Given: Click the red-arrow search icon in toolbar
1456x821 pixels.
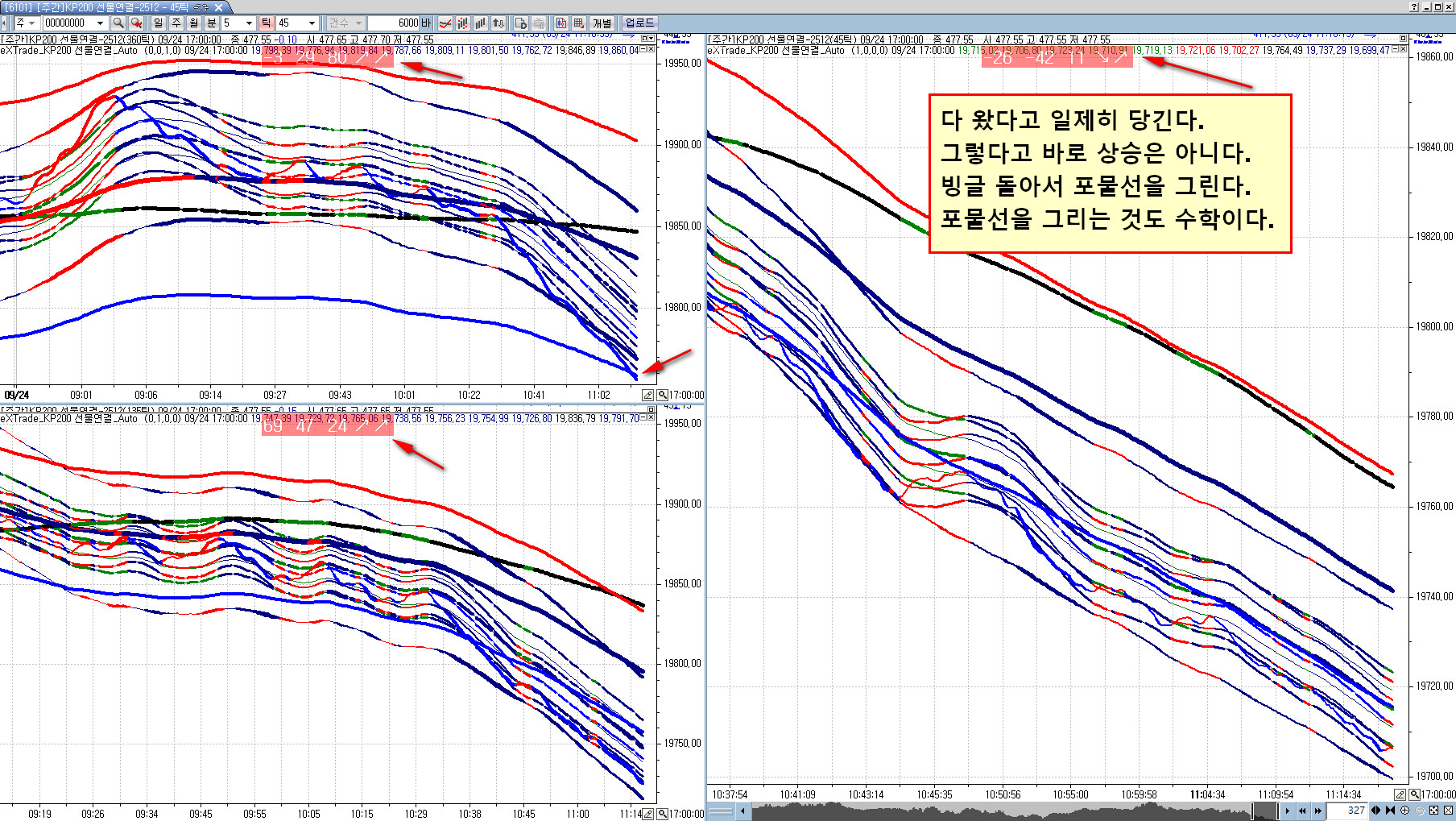Looking at the screenshot, I should point(136,23).
